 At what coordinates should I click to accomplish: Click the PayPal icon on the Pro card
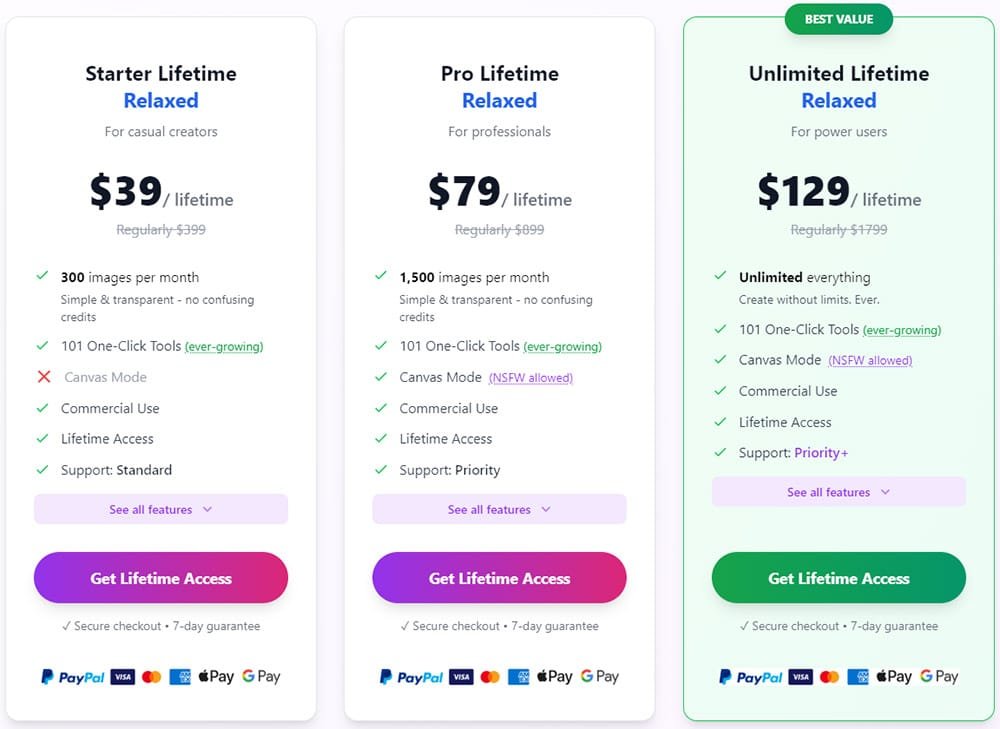pyautogui.click(x=410, y=676)
